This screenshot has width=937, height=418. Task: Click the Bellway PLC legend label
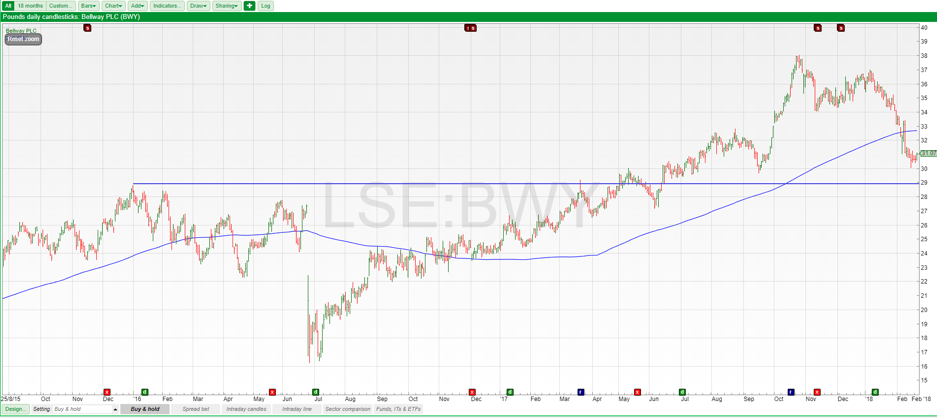(x=21, y=31)
